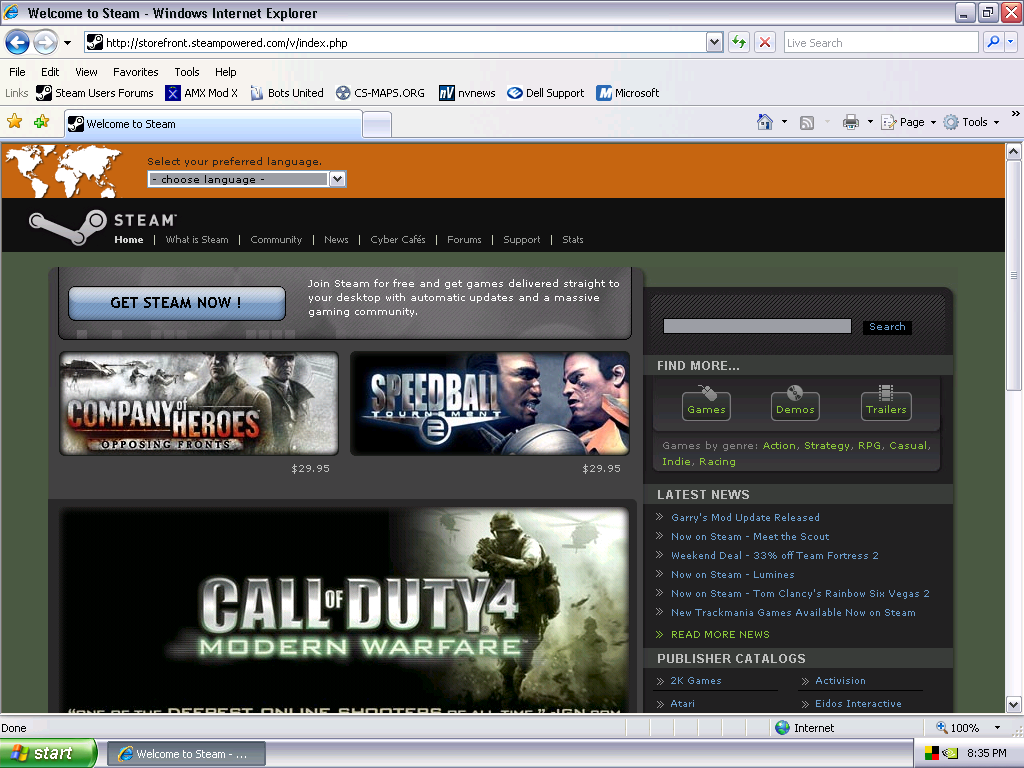Expand the Home button dropdown arrow
Screen dimensions: 1024x768
784,122
